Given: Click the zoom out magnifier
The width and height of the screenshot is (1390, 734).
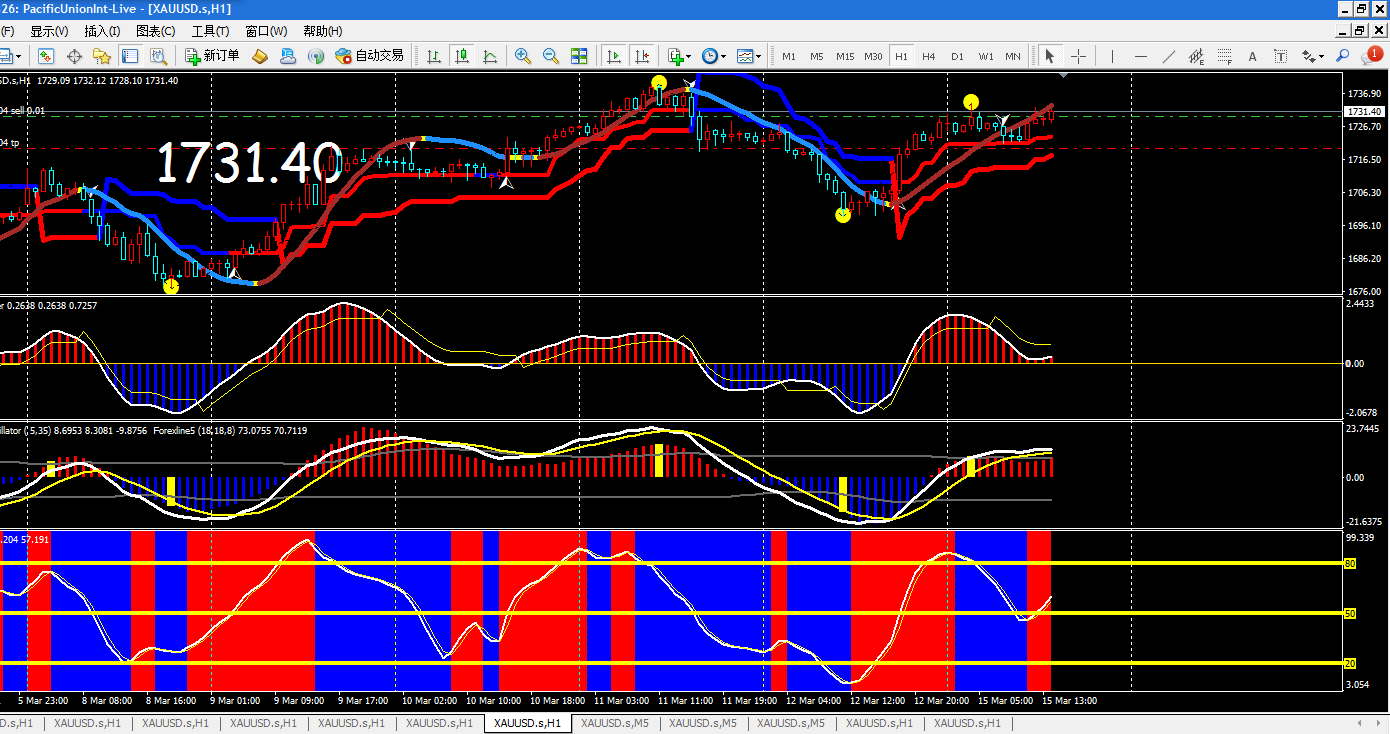Looking at the screenshot, I should 550,56.
